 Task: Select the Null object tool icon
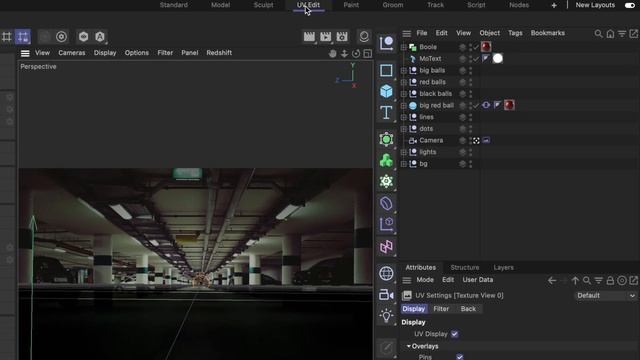[386, 43]
